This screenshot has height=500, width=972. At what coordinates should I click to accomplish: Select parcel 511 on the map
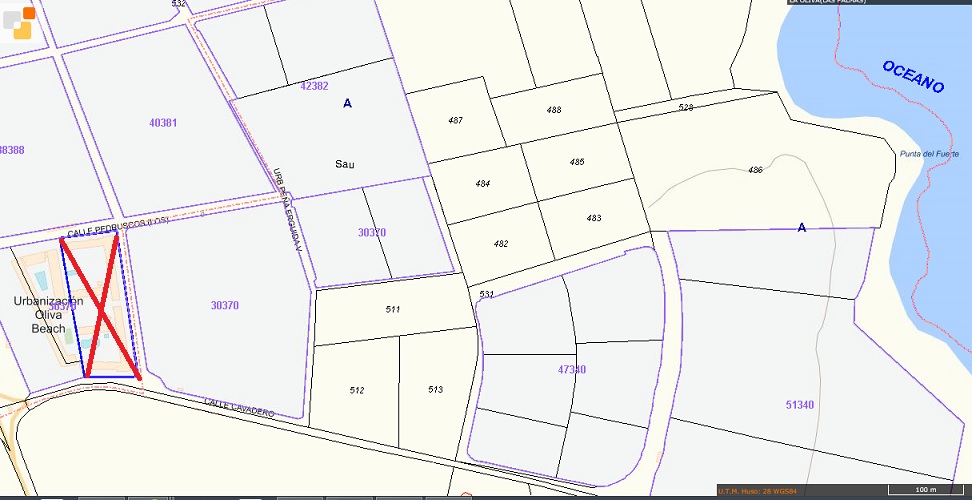[393, 310]
